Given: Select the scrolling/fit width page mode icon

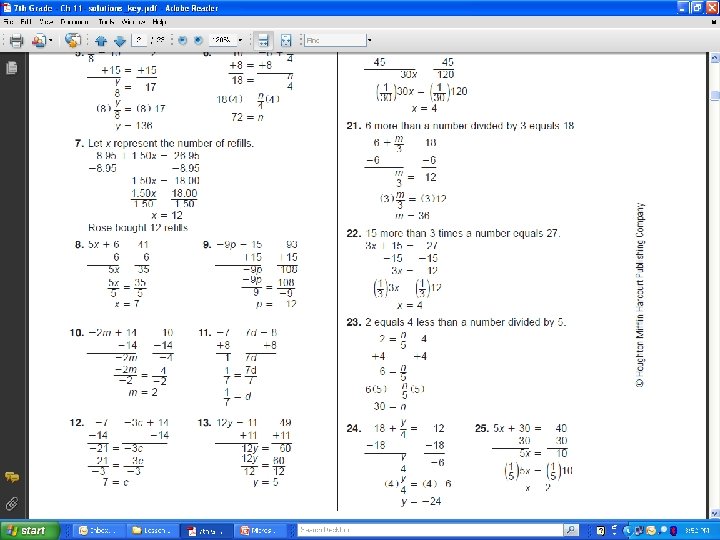Looking at the screenshot, I should [263, 40].
